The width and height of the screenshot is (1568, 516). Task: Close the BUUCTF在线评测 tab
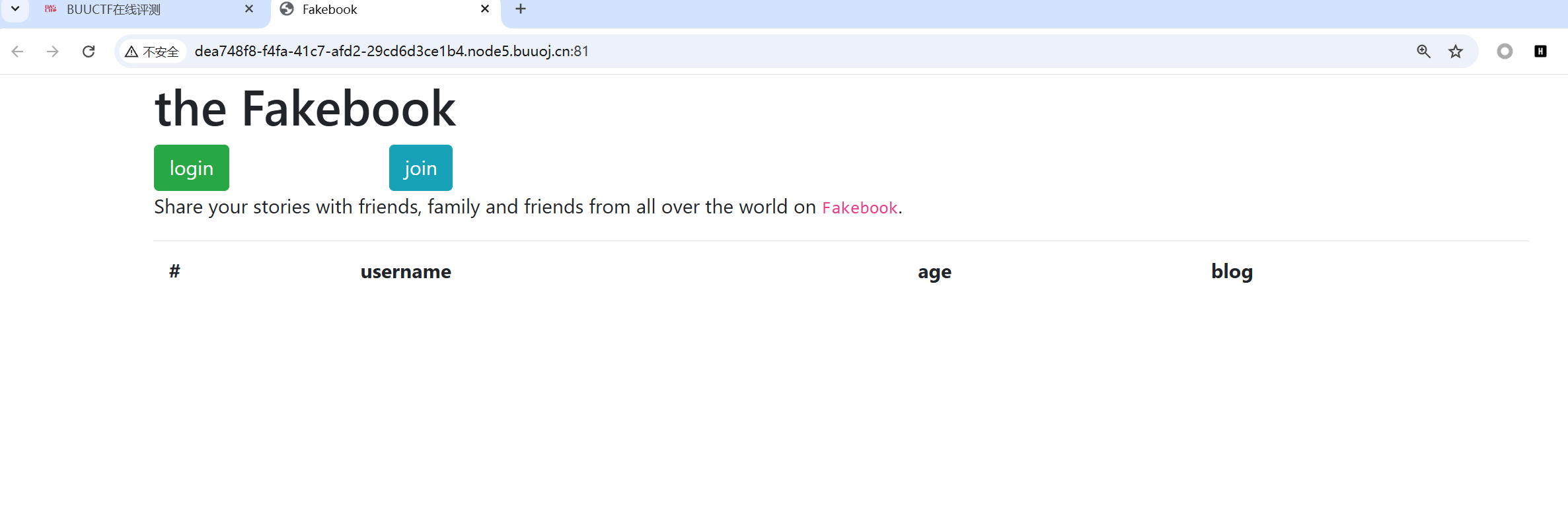coord(249,9)
